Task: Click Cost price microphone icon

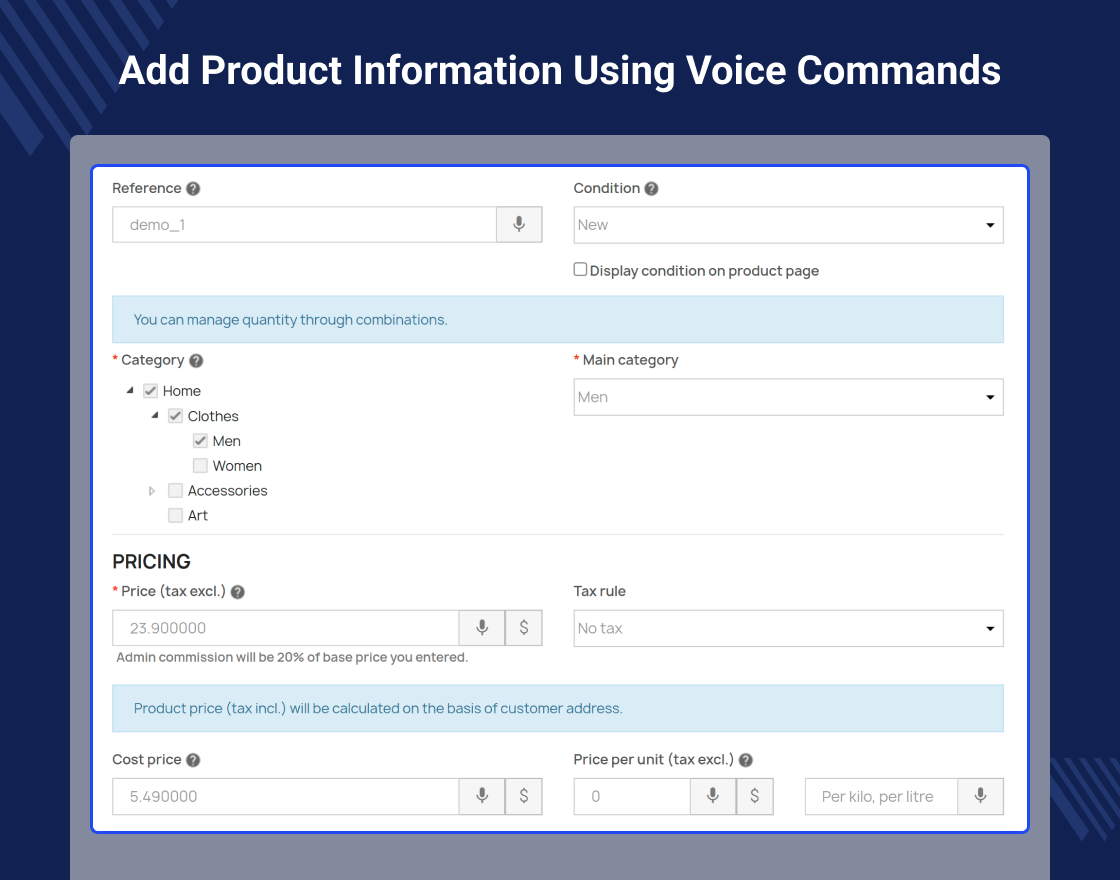Action: [482, 796]
